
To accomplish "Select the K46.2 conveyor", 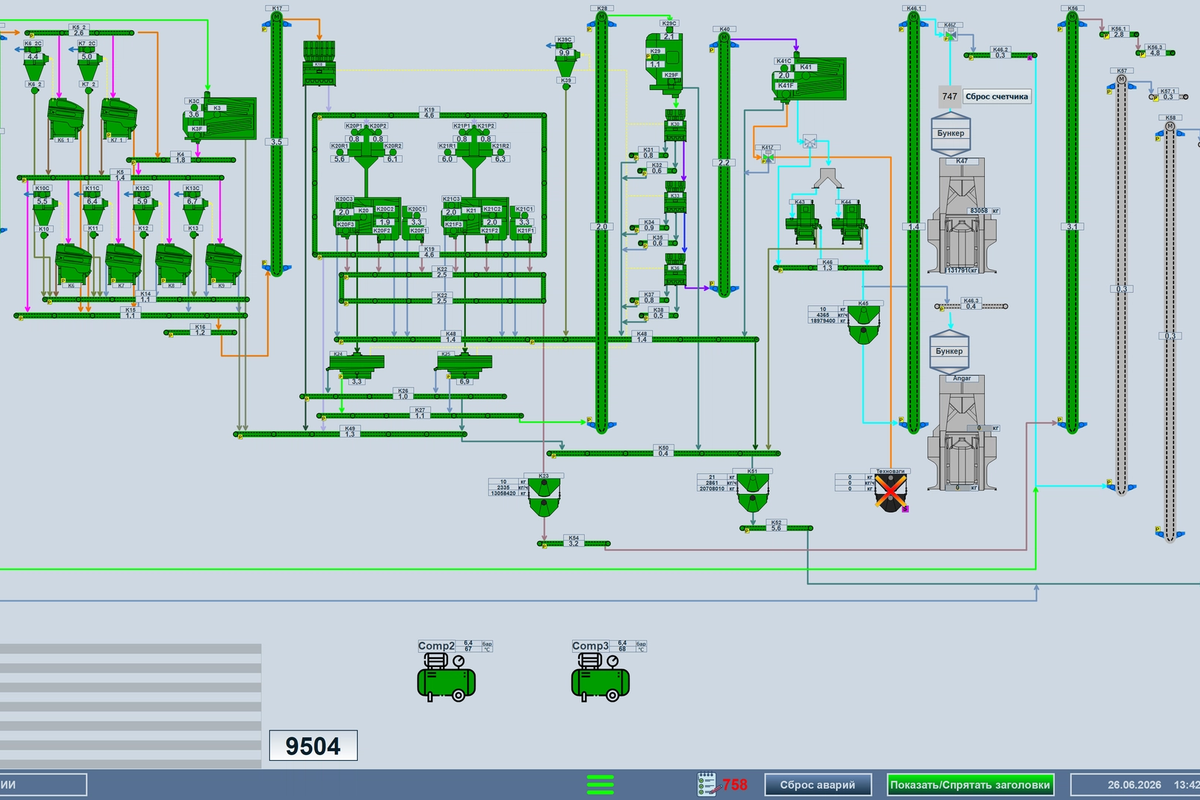I will point(1001,54).
